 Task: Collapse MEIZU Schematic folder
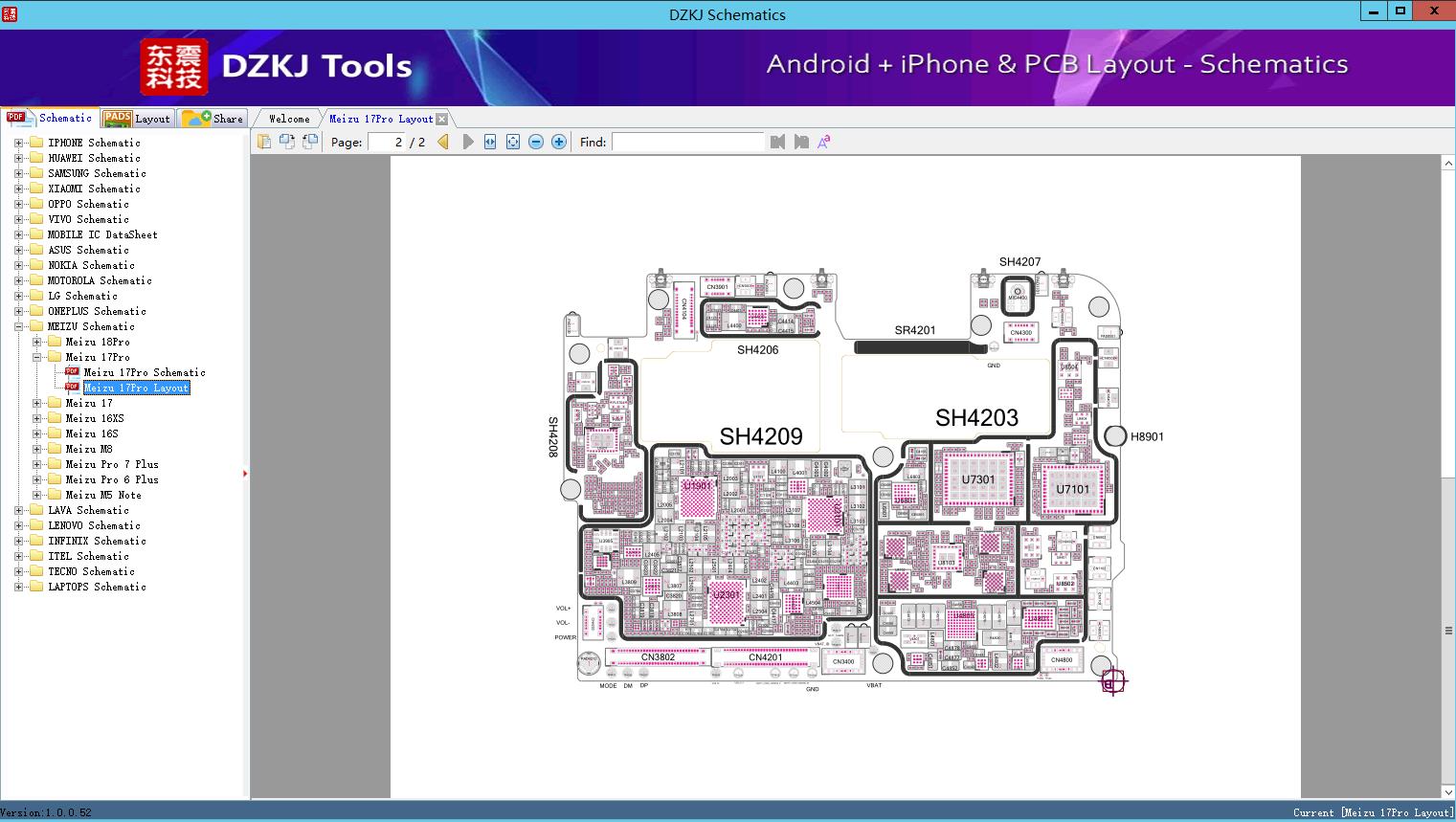18,326
